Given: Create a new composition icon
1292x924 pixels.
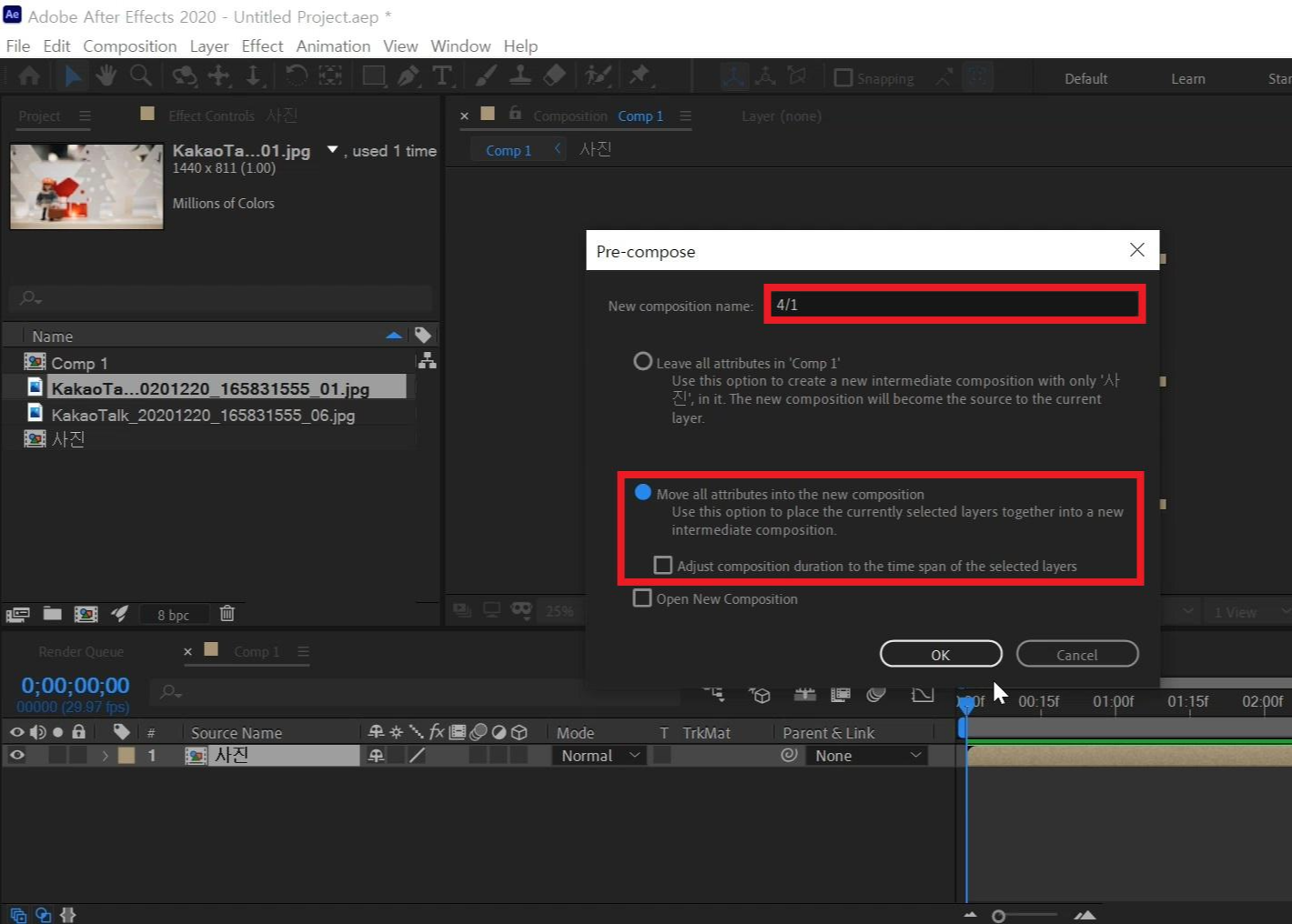Looking at the screenshot, I should tap(86, 613).
